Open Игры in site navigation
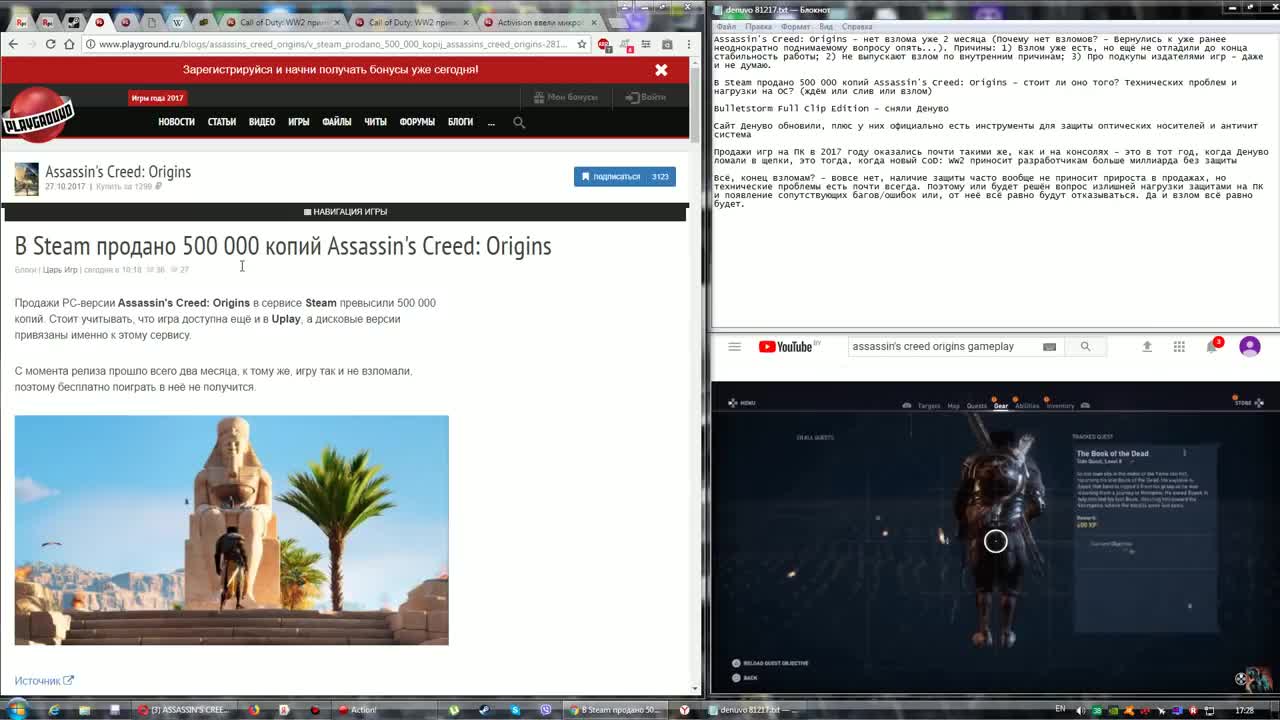Viewport: 1280px width, 720px height. [299, 122]
